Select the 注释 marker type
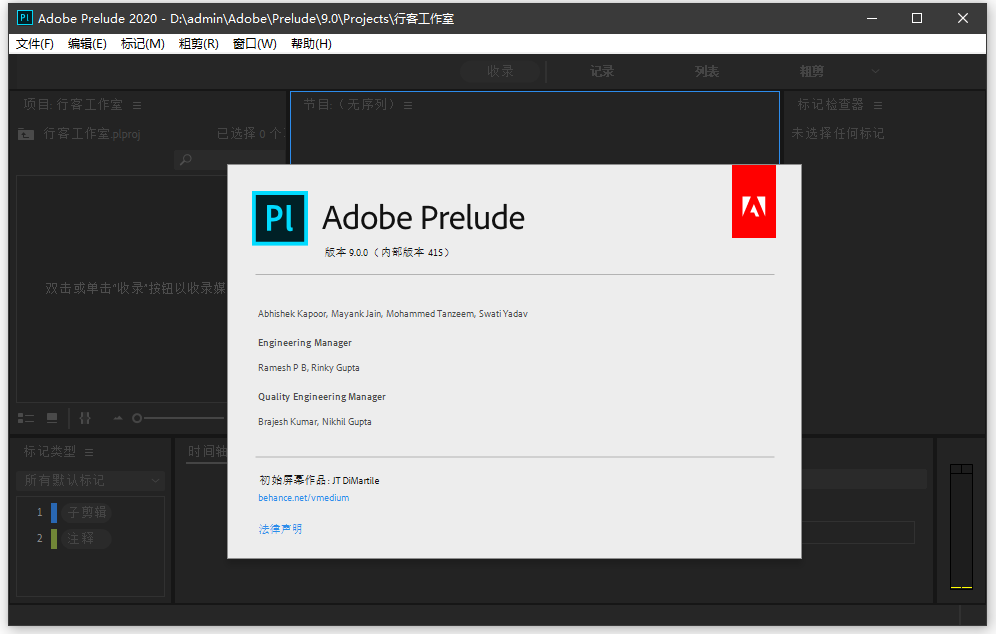 point(87,539)
